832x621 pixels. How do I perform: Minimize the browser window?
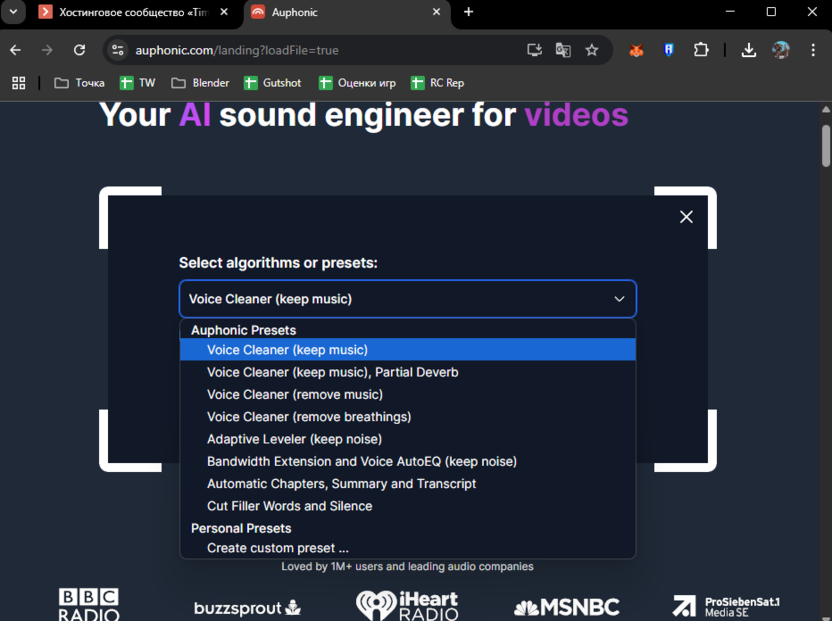point(730,12)
